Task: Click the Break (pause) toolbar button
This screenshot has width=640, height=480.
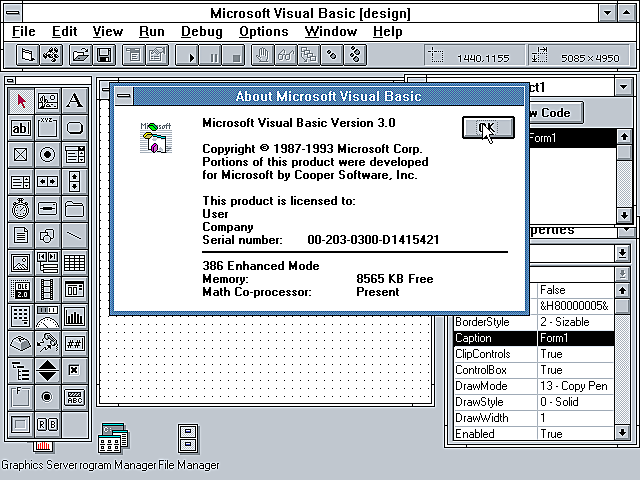Action: click(x=210, y=55)
